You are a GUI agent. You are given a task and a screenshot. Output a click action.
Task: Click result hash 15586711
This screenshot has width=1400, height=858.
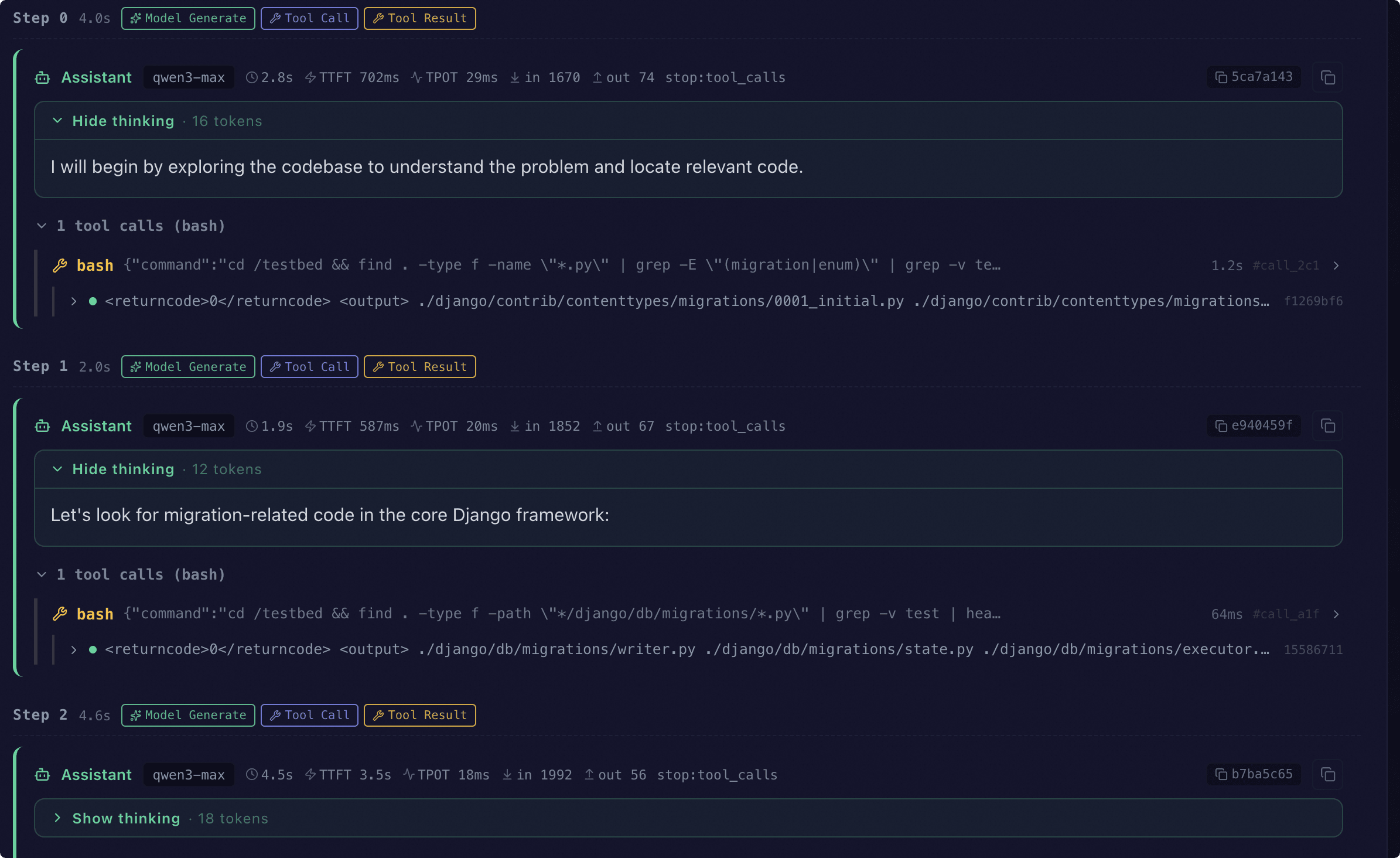click(x=1313, y=649)
